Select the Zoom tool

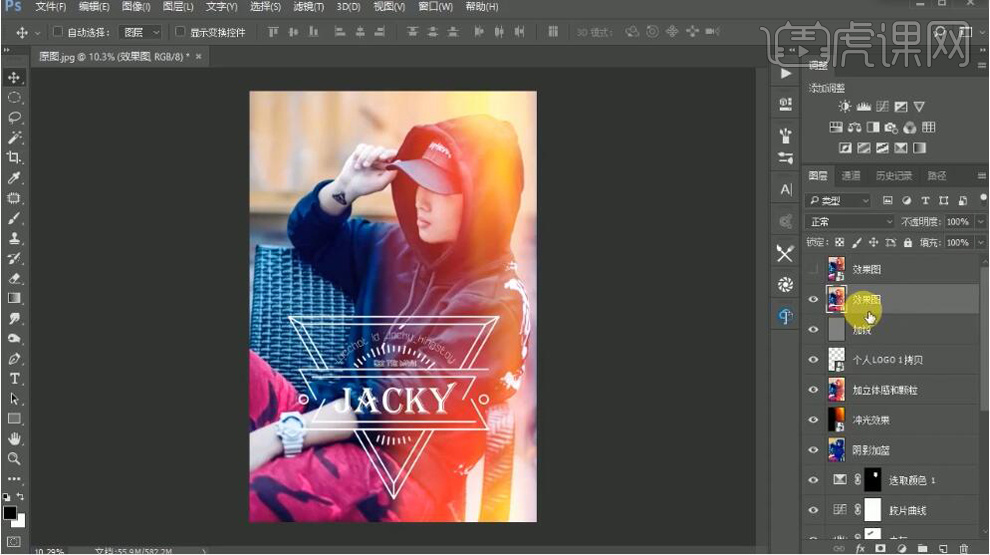pyautogui.click(x=14, y=459)
